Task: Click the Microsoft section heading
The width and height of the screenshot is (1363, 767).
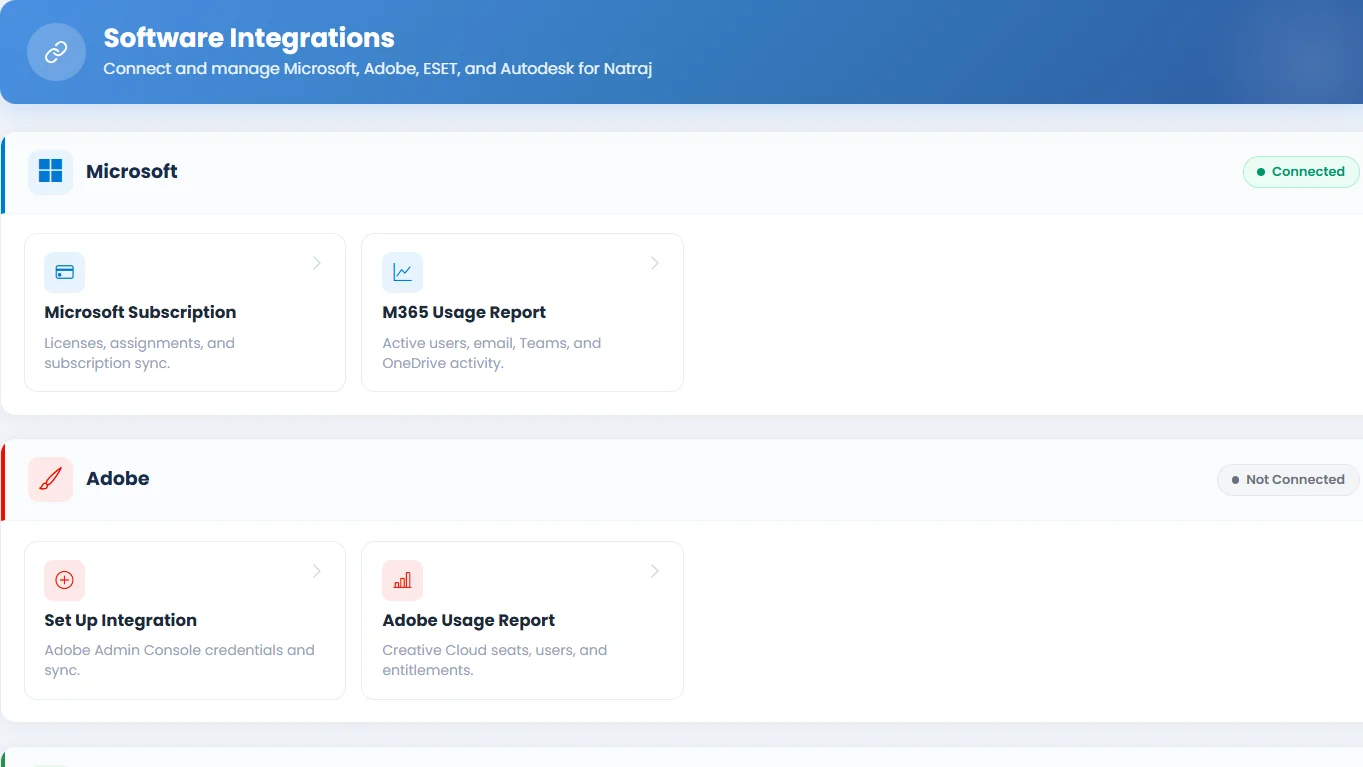Action: coord(132,172)
